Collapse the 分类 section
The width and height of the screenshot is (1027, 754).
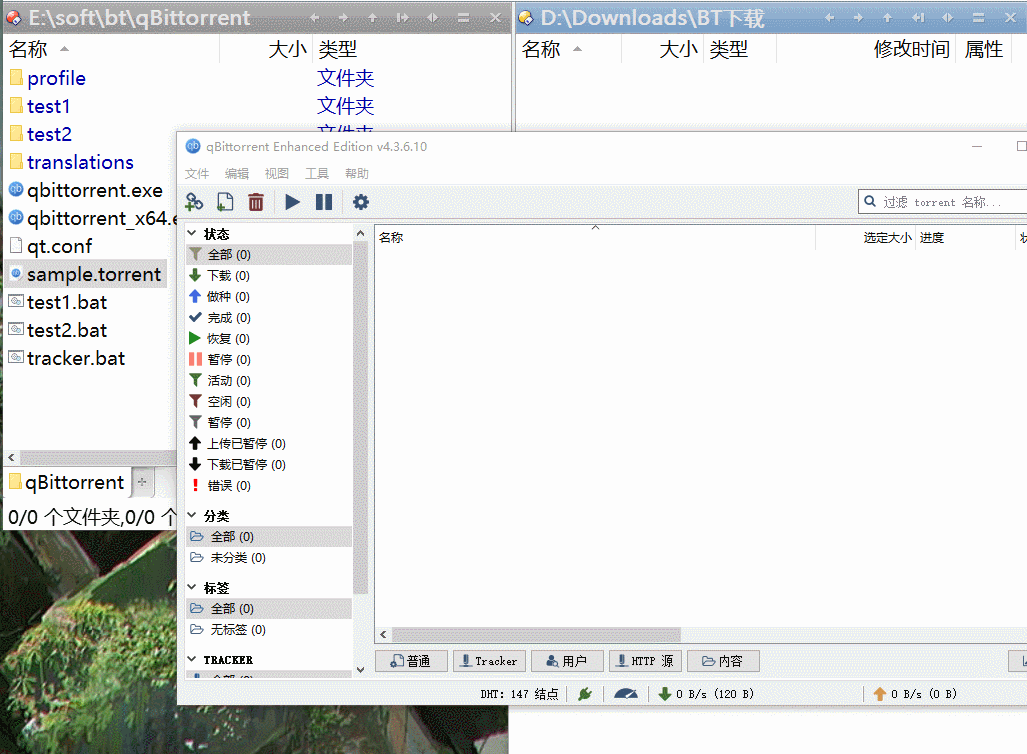point(192,515)
